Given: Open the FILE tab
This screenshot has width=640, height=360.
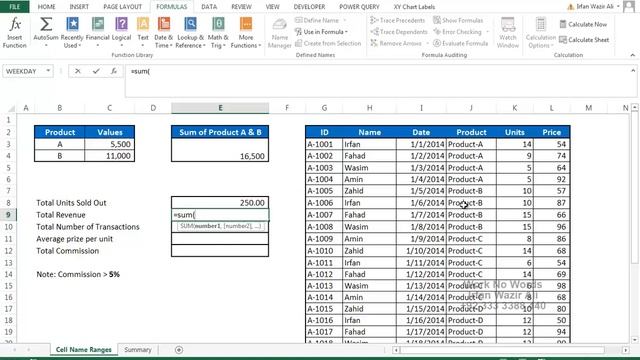Looking at the screenshot, I should 14,7.
